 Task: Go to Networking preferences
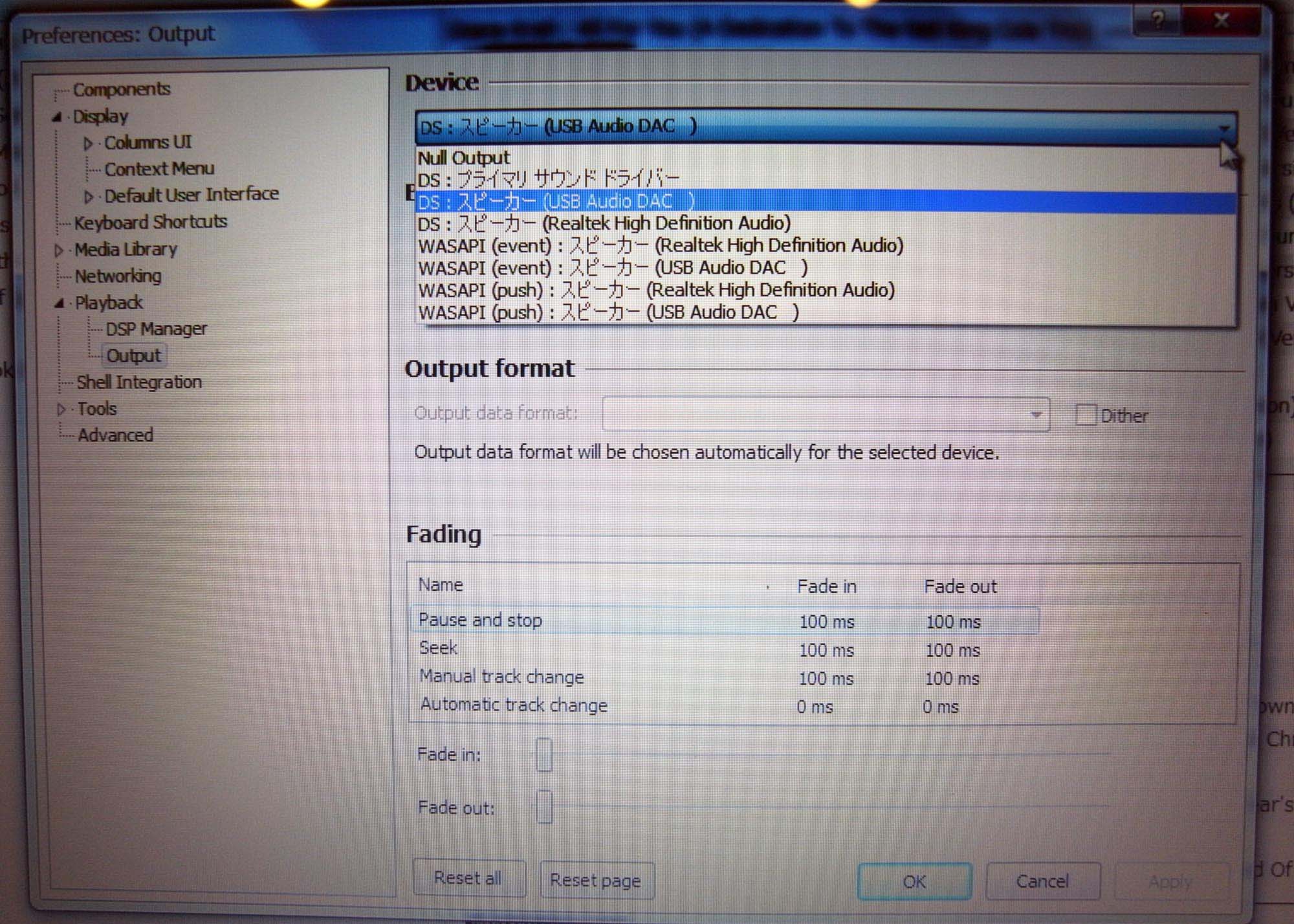tap(118, 276)
